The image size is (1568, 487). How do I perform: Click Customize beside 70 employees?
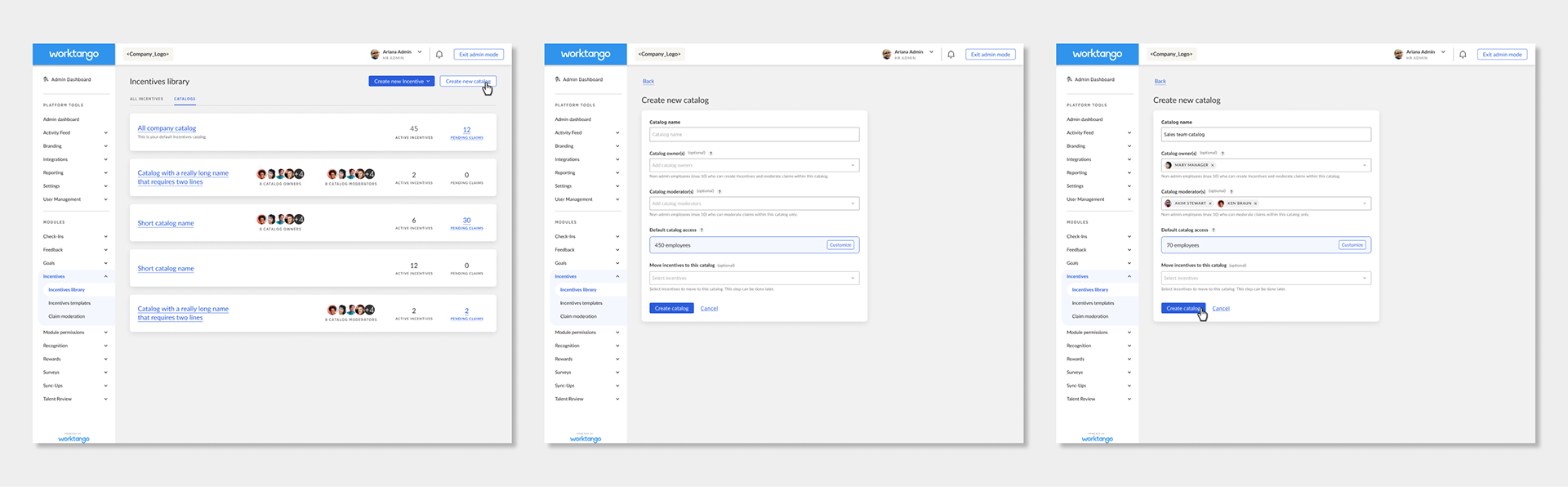tap(1352, 245)
